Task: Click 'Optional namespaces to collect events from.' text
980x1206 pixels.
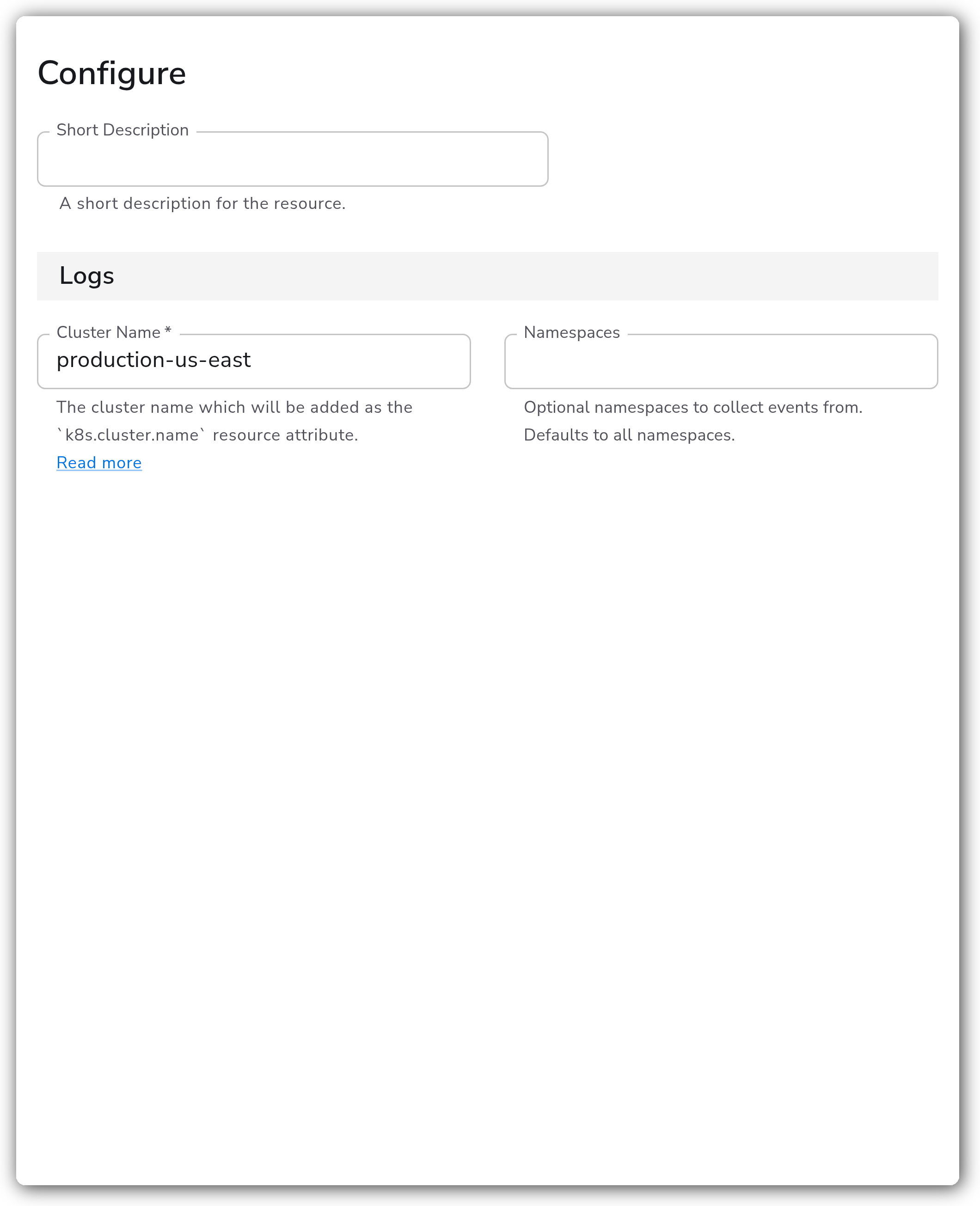Action: point(692,407)
